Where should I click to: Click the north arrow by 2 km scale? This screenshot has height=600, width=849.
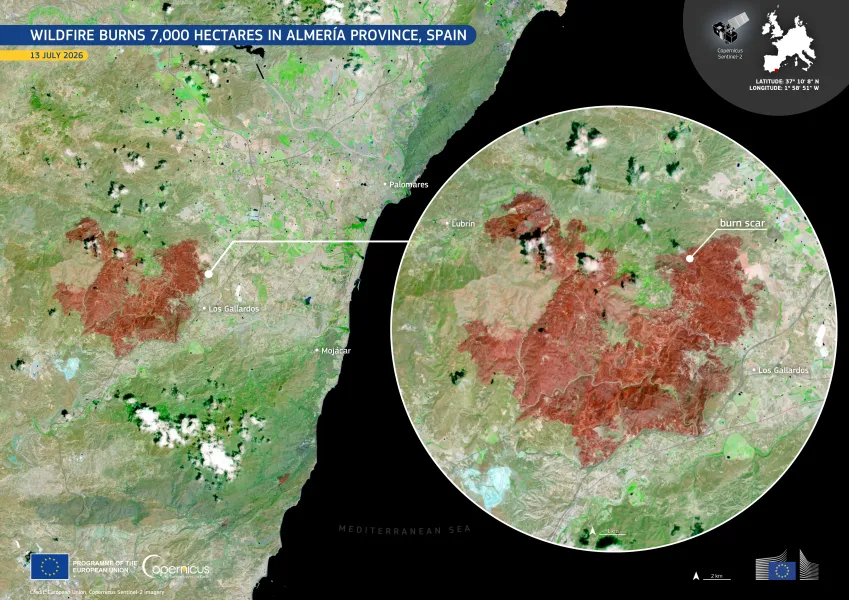[696, 576]
